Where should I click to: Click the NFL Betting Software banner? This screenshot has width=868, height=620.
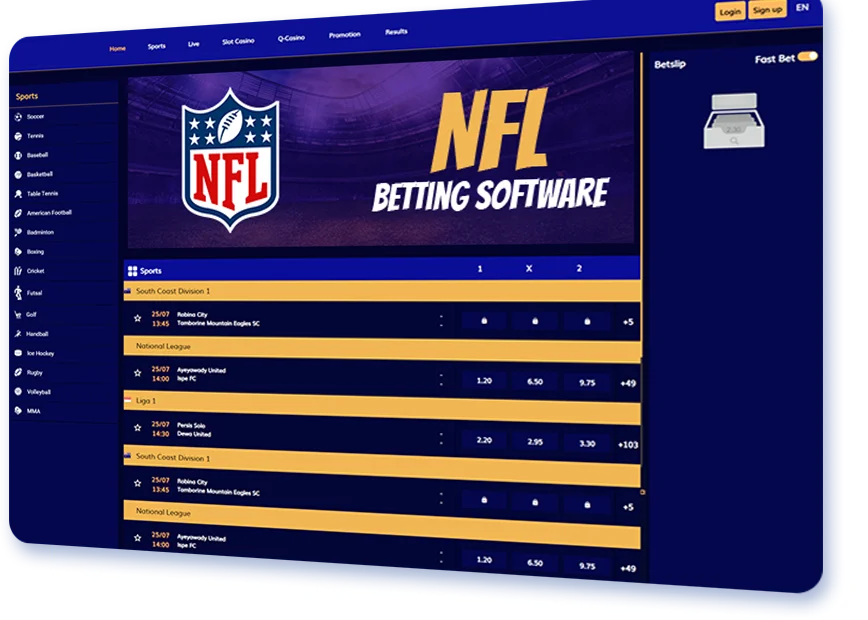coord(381,149)
